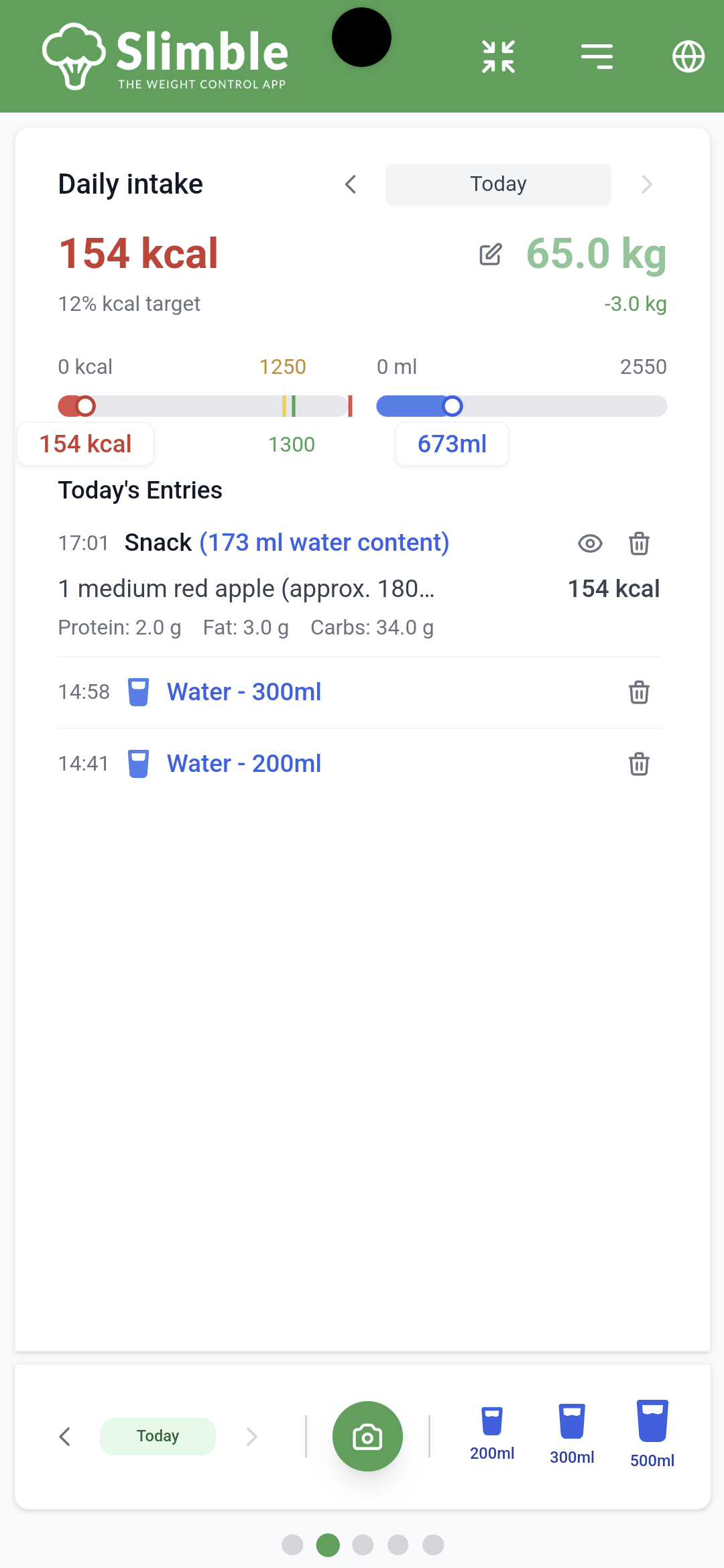Open the language globe icon

688,56
